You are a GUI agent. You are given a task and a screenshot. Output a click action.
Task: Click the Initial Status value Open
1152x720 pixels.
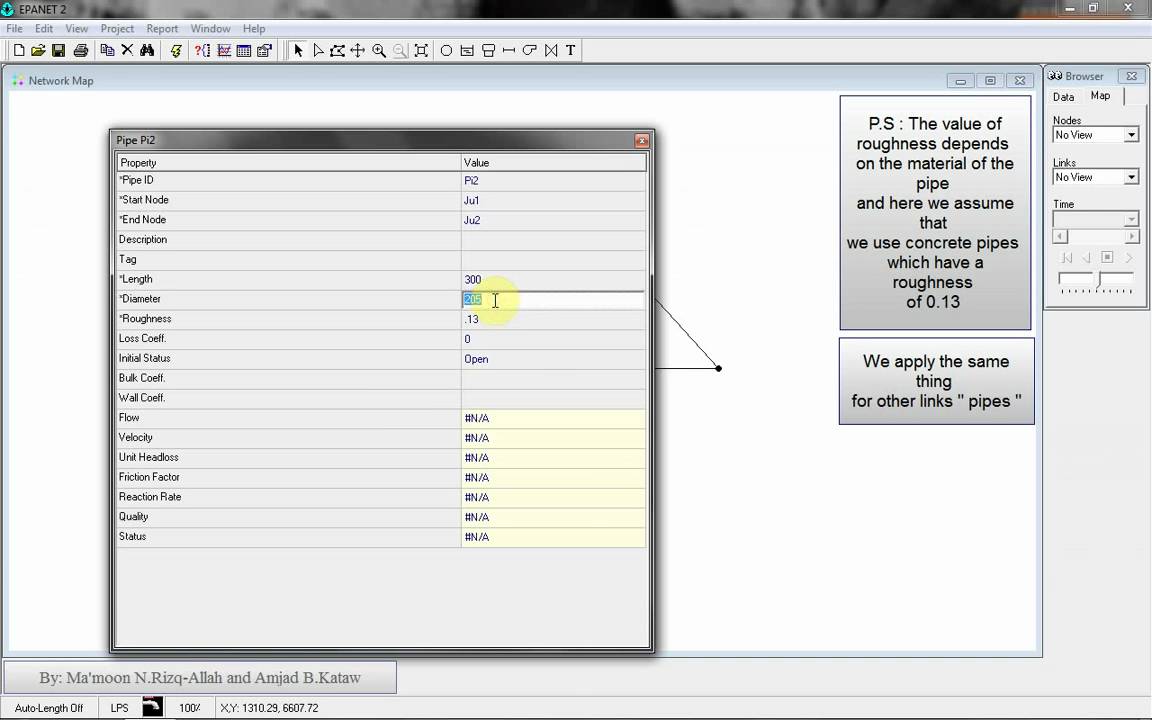[476, 359]
